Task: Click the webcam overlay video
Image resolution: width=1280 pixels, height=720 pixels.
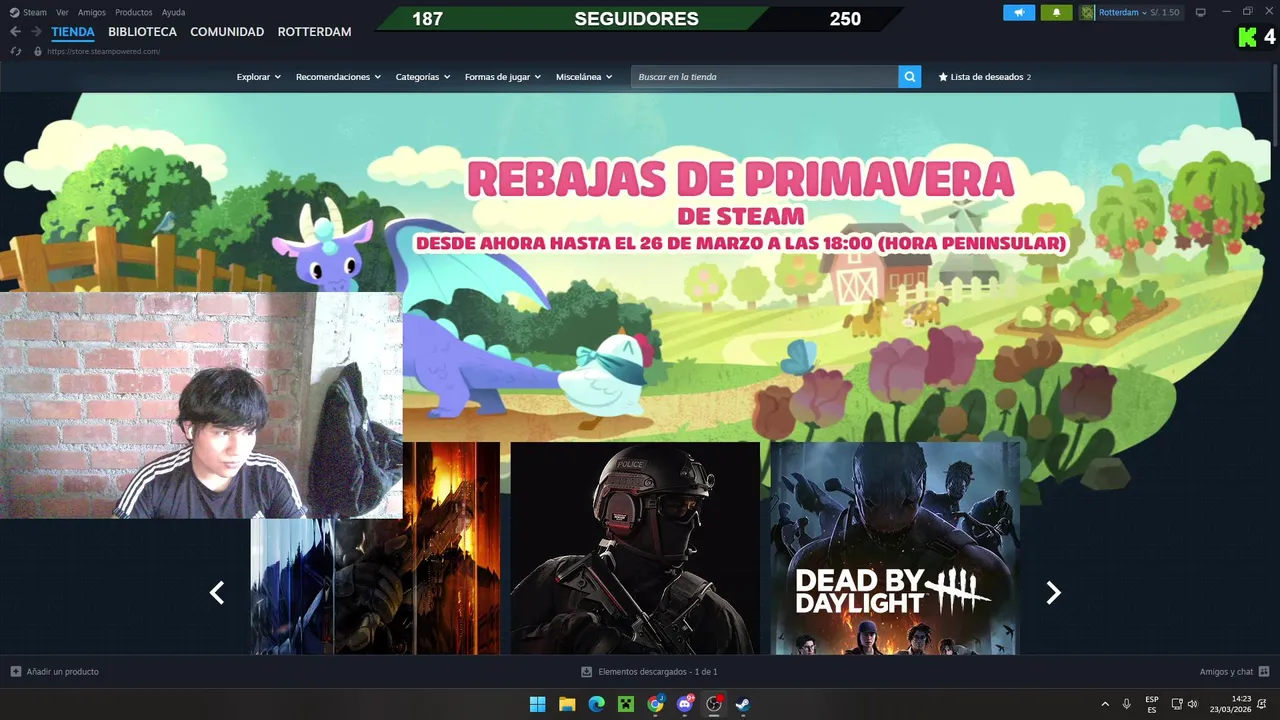Action: (201, 405)
